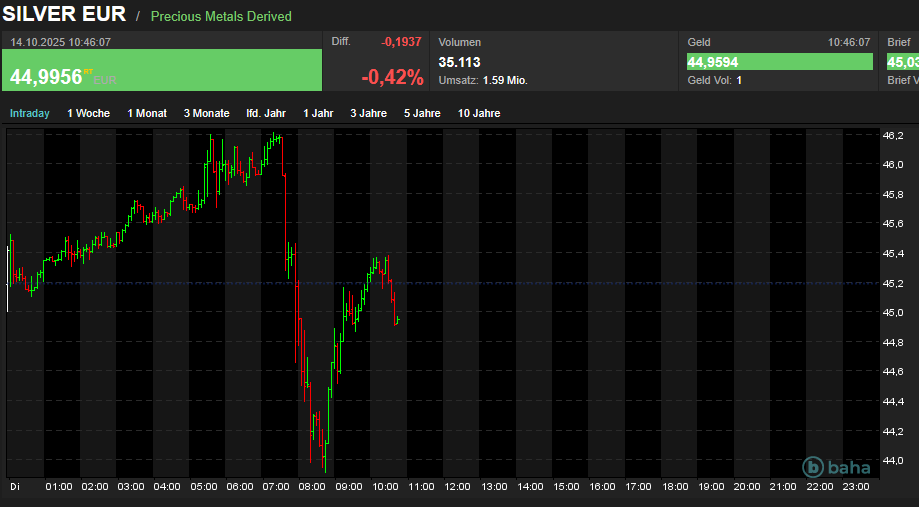Click the green price 44,9956 box
The height and width of the screenshot is (507, 919).
tap(162, 70)
